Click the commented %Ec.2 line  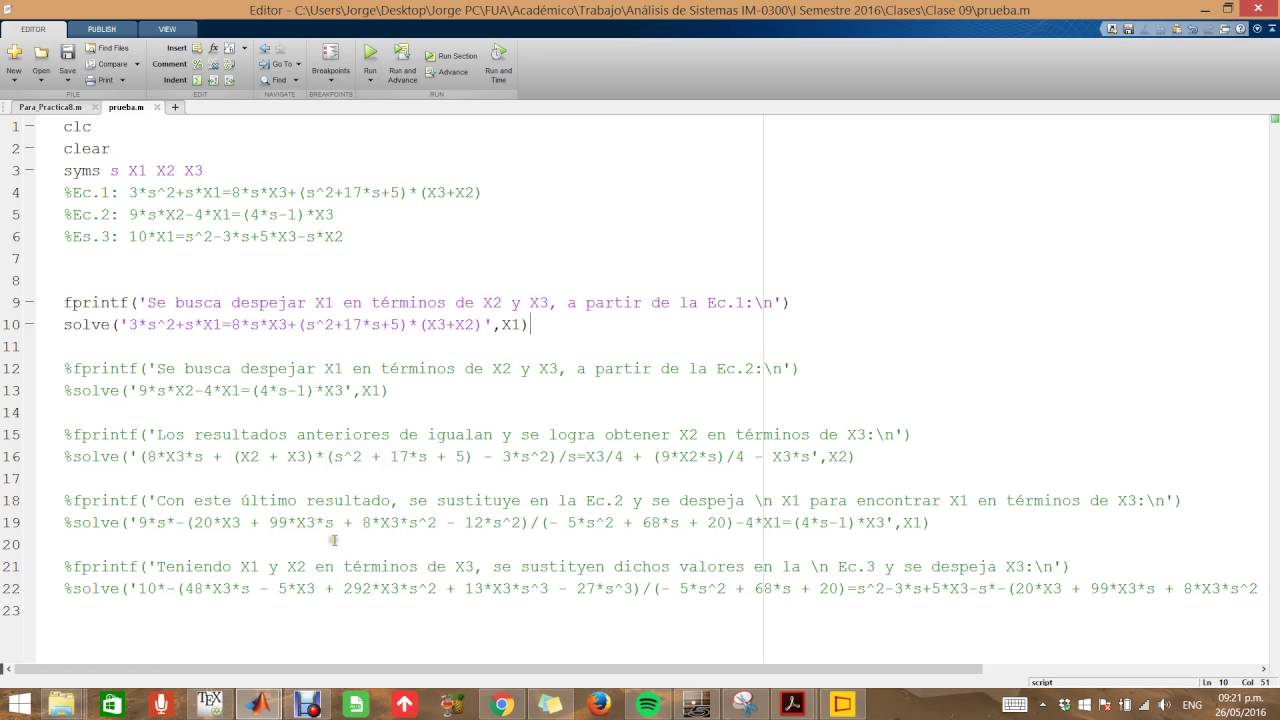199,215
